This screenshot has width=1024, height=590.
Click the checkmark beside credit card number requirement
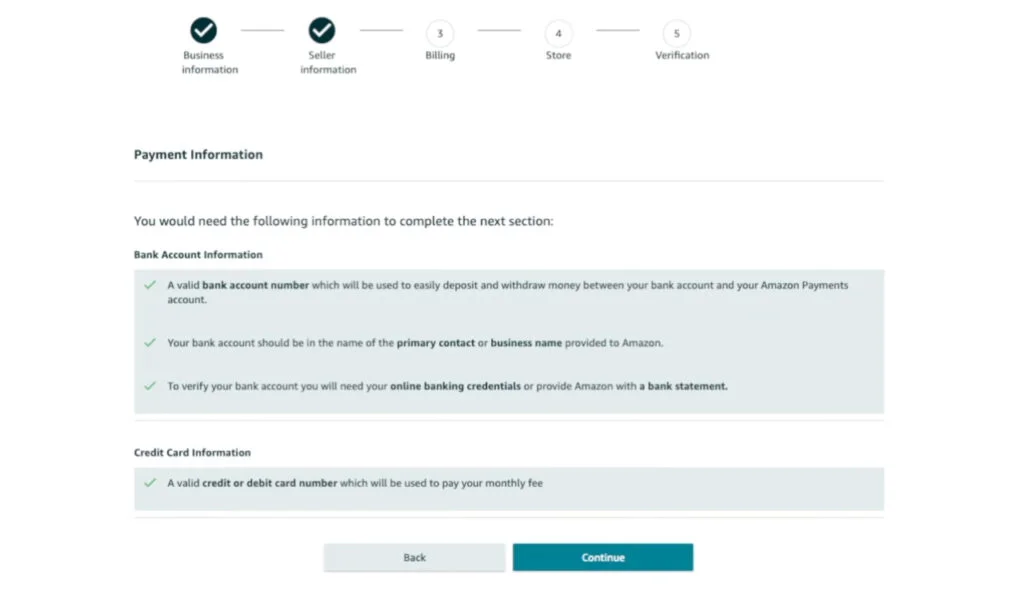click(152, 482)
